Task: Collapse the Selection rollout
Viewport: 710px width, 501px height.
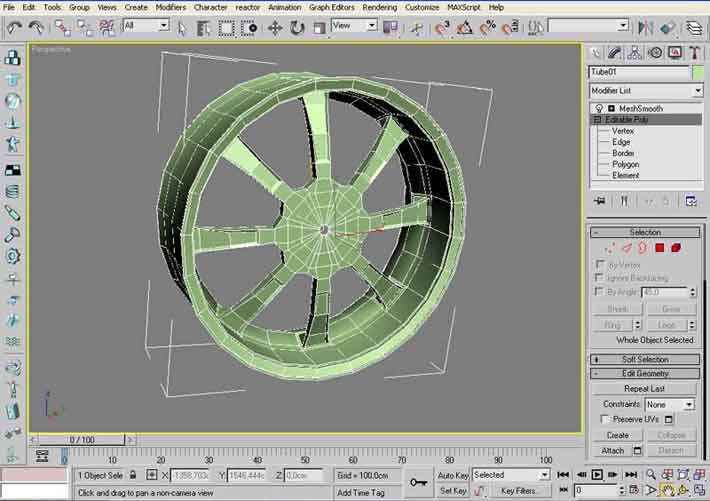Action: click(x=645, y=232)
